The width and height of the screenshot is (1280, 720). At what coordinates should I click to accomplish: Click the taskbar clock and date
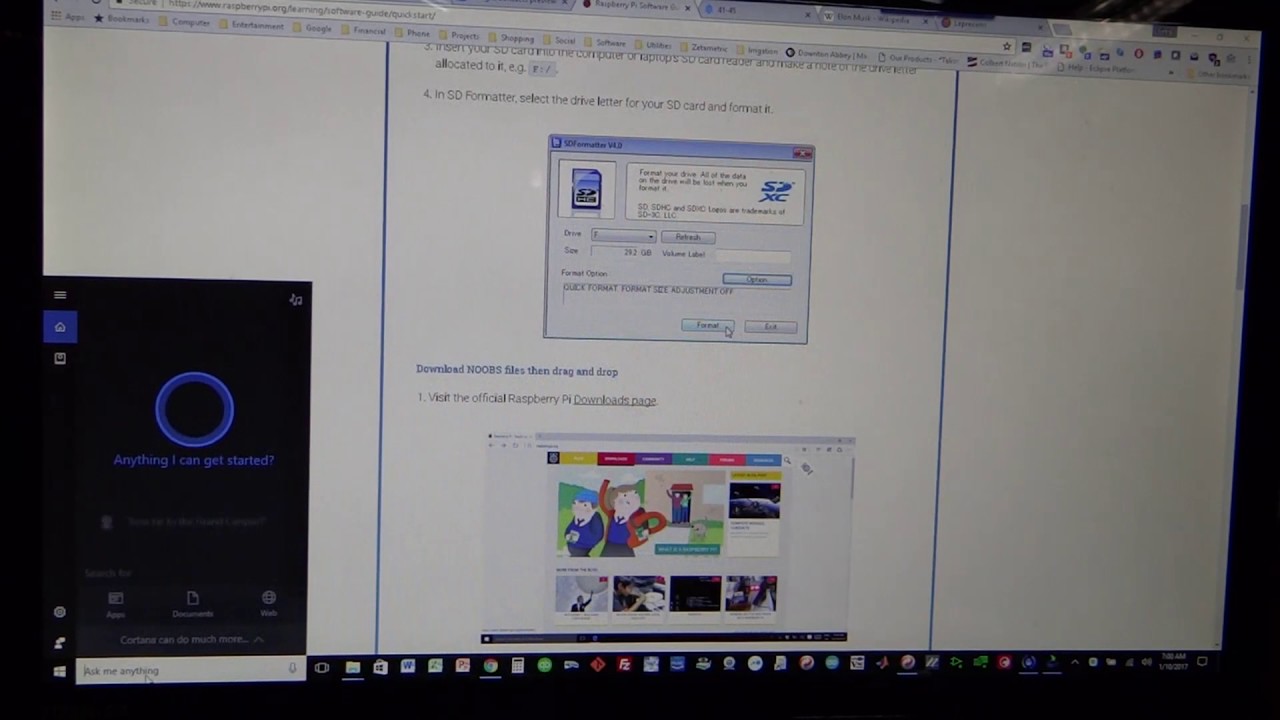(x=1173, y=661)
